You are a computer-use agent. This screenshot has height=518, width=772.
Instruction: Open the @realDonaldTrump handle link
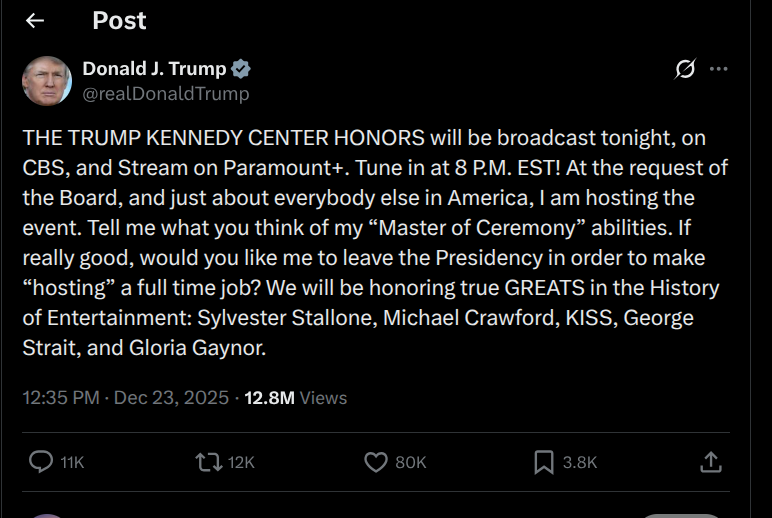tap(166, 94)
